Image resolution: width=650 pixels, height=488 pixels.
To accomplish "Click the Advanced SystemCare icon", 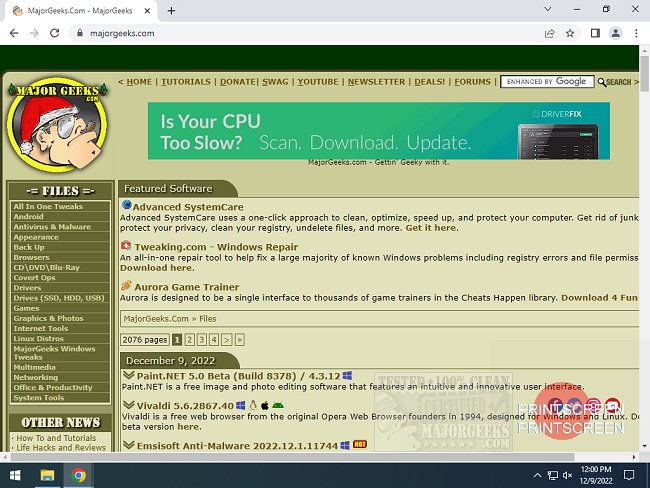I will (x=126, y=205).
